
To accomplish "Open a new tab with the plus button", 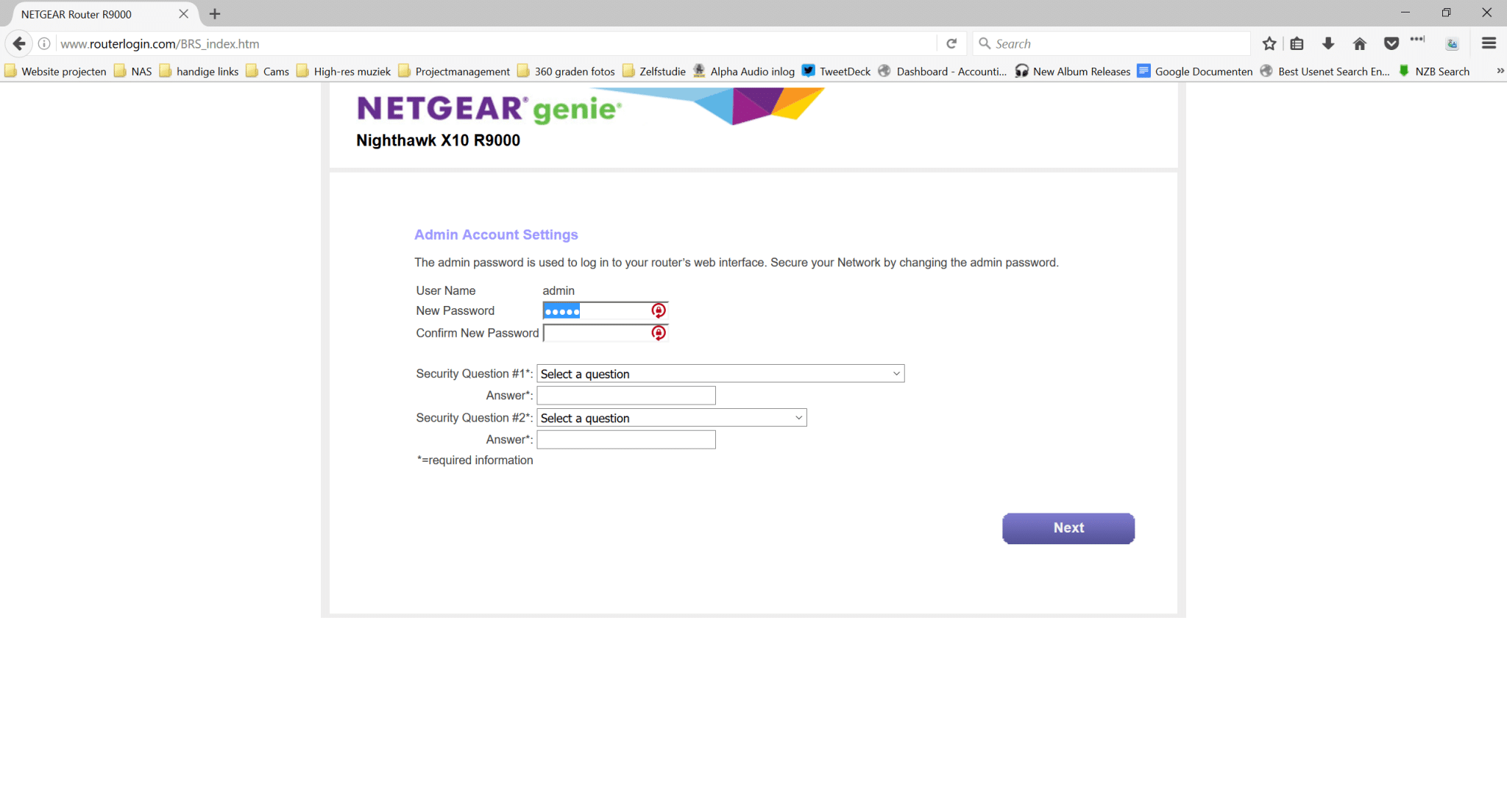I will [x=215, y=14].
